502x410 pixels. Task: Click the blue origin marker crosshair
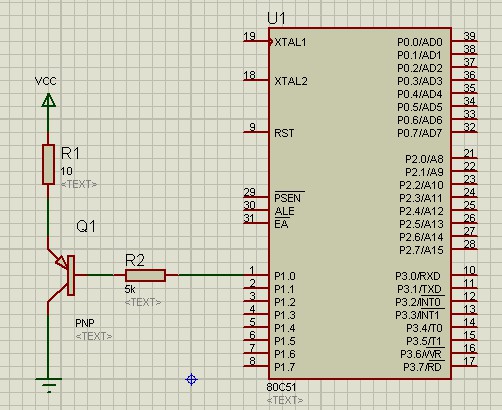[191, 379]
